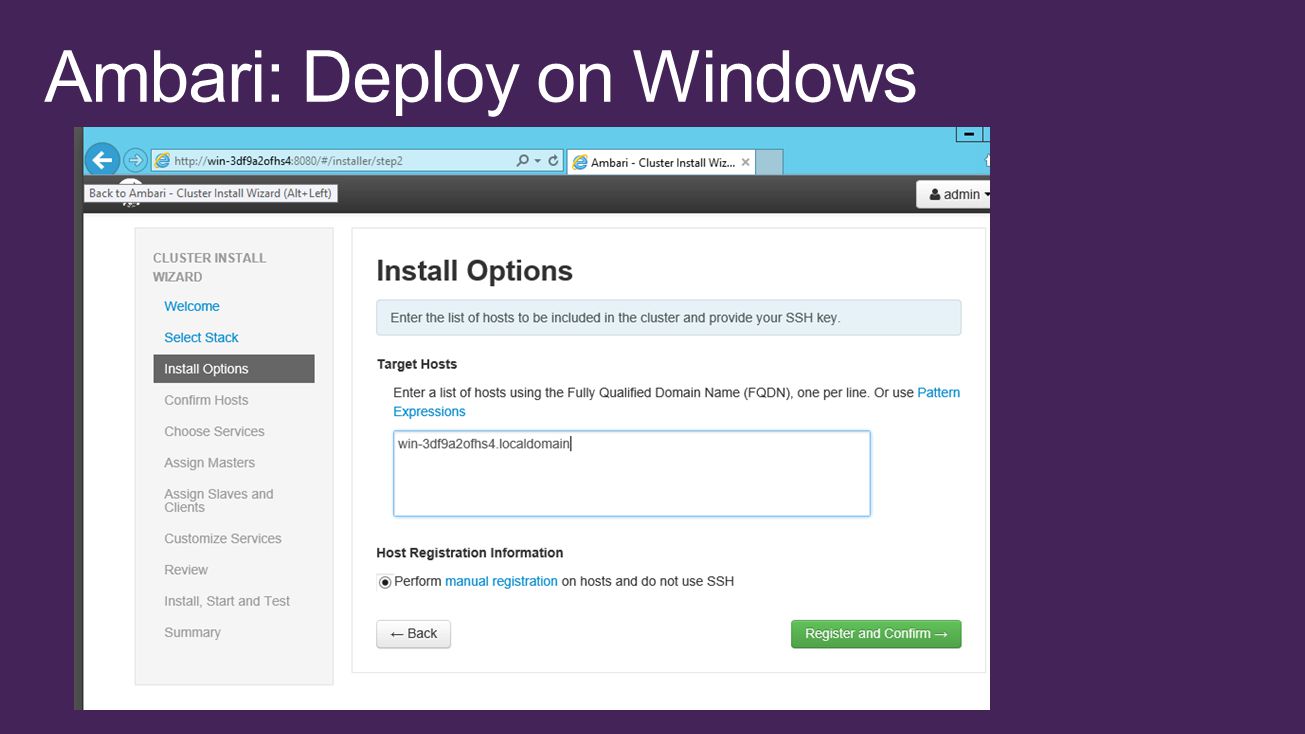Click the Internet Explorer icon in address bar
The height and width of the screenshot is (734, 1305).
[x=162, y=161]
